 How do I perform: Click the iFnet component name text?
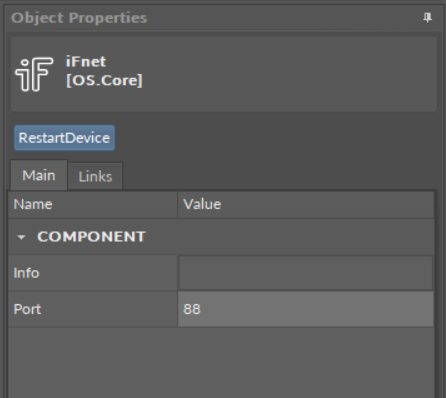(x=86, y=62)
